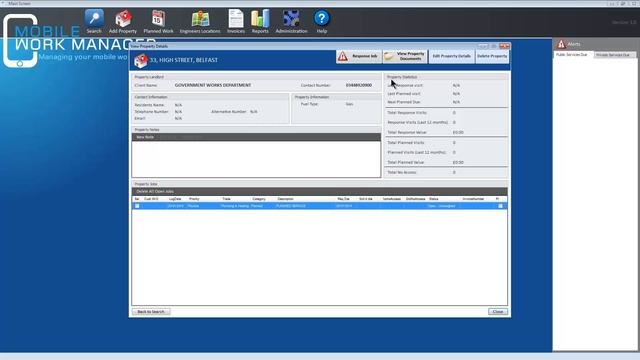Click Edit Property Details button
Screen dimensions: 640x360
click(451, 56)
